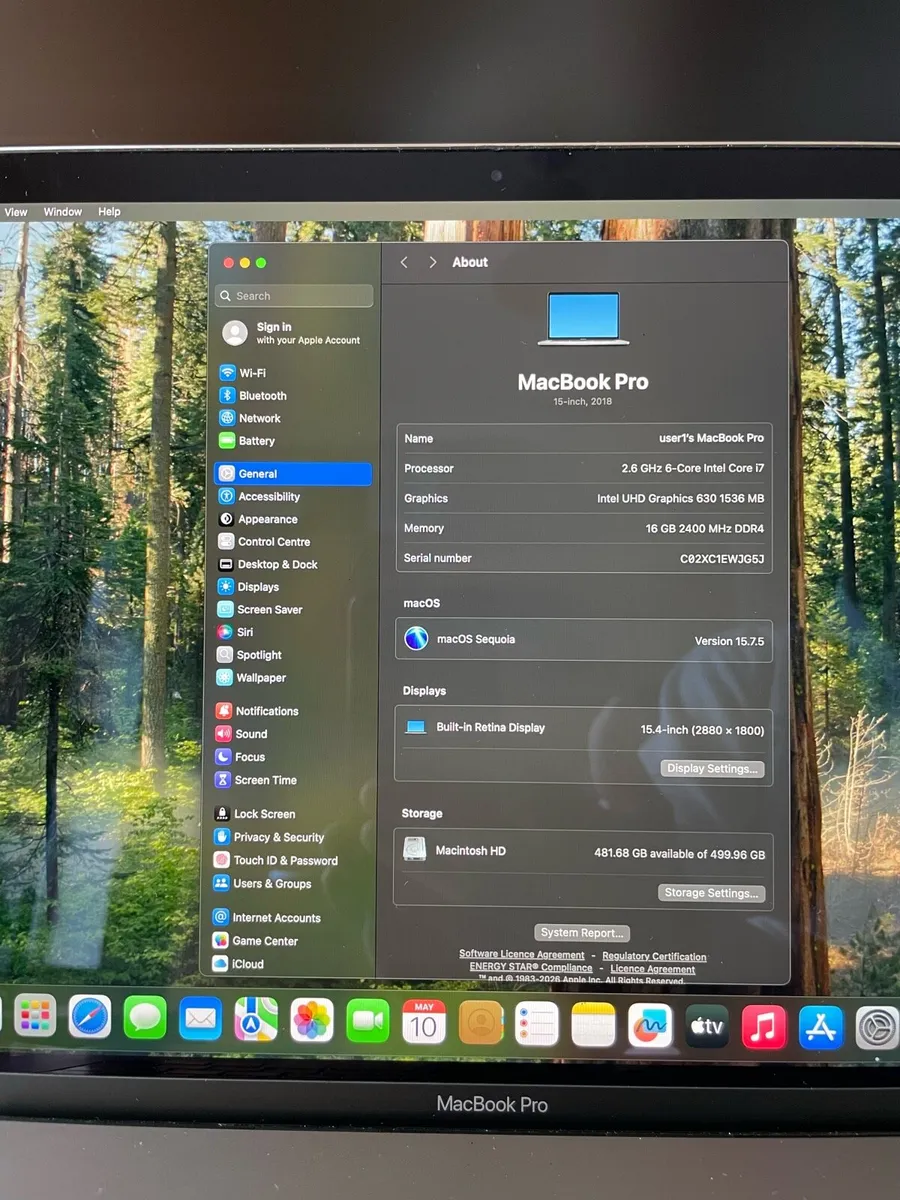The height and width of the screenshot is (1200, 900).
Task: Click the Built-in Retina Display row
Action: [x=584, y=729]
